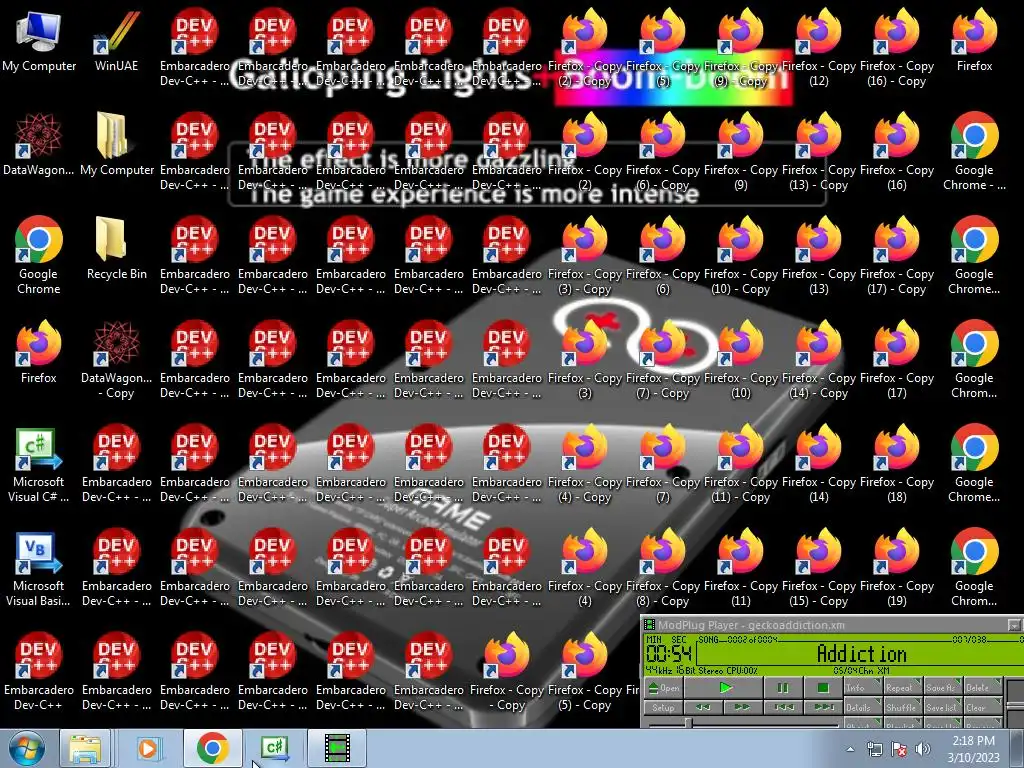Click the volume speaker tray icon
The width and height of the screenshot is (1024, 768).
click(923, 749)
